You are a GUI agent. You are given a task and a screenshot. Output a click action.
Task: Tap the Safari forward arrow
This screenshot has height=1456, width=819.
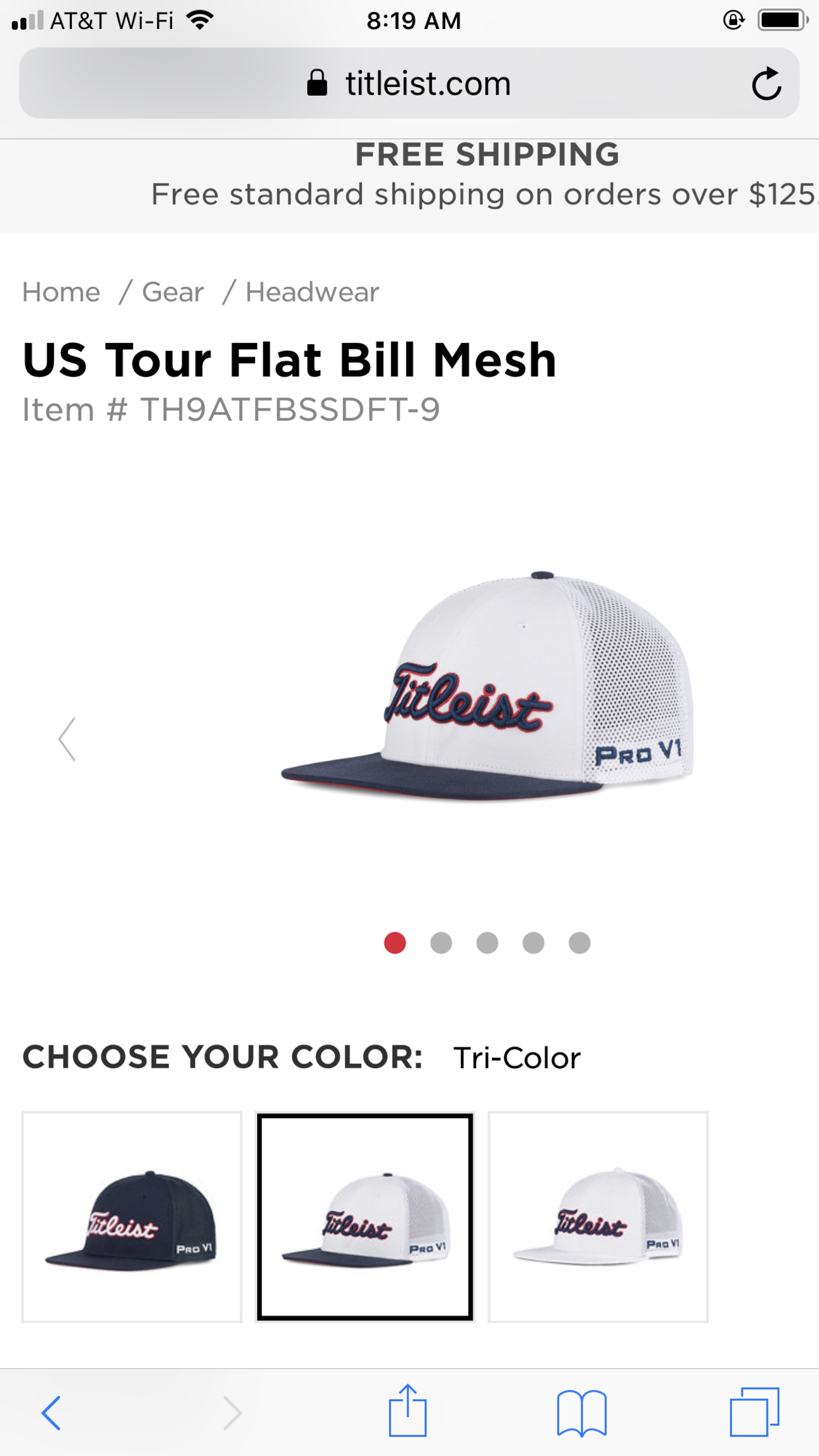[x=232, y=1413]
